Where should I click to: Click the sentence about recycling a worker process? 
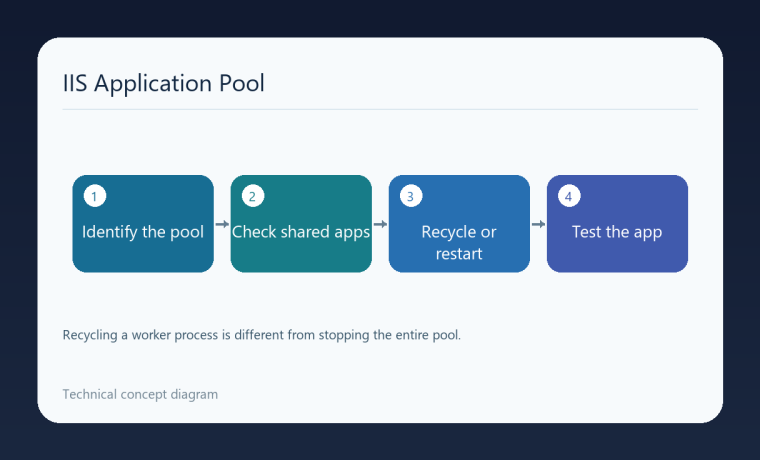coord(262,335)
